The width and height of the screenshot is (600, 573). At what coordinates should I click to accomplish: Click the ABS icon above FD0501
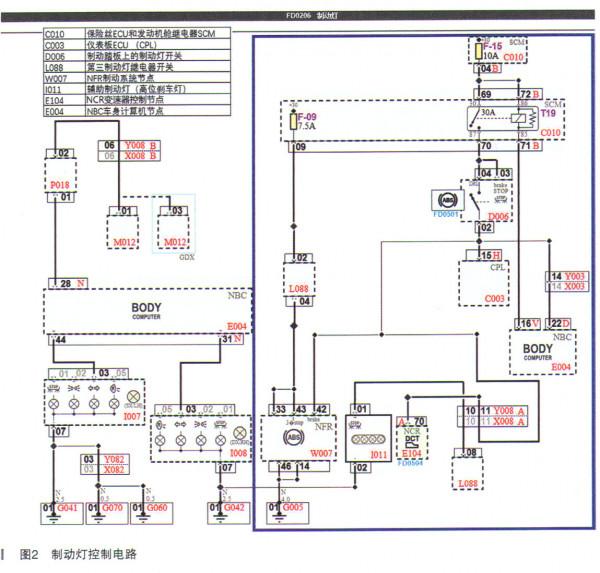[x=441, y=198]
